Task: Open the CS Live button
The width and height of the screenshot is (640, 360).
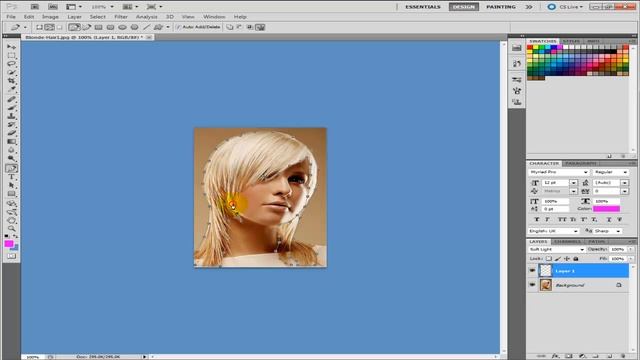Action: (x=566, y=7)
